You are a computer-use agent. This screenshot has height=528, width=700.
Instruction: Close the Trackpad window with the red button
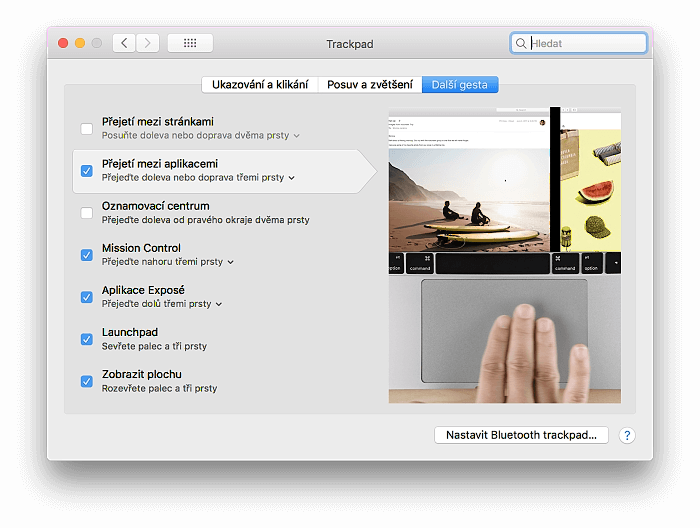pos(63,43)
